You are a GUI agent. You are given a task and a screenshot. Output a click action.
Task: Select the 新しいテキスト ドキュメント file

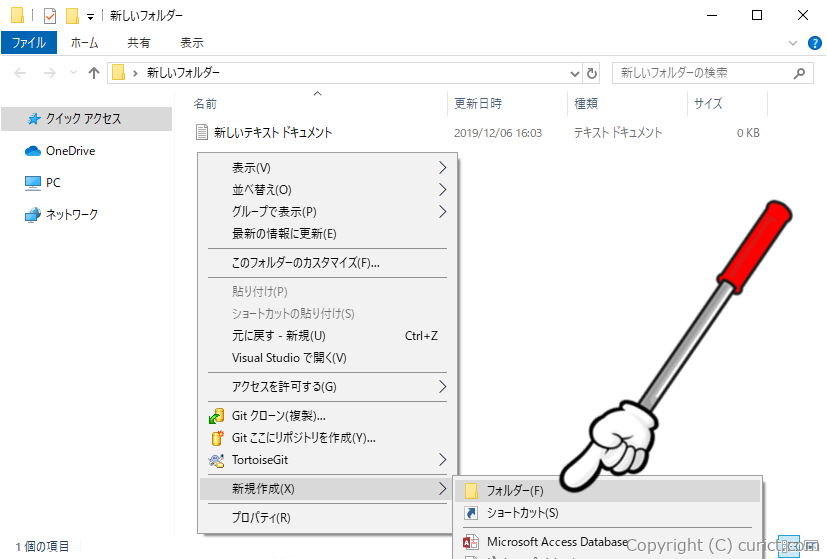273,132
